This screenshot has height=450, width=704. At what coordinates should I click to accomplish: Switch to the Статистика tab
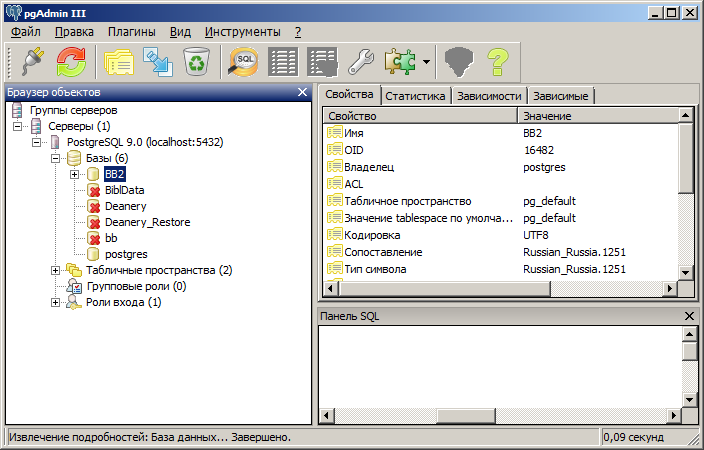point(415,96)
